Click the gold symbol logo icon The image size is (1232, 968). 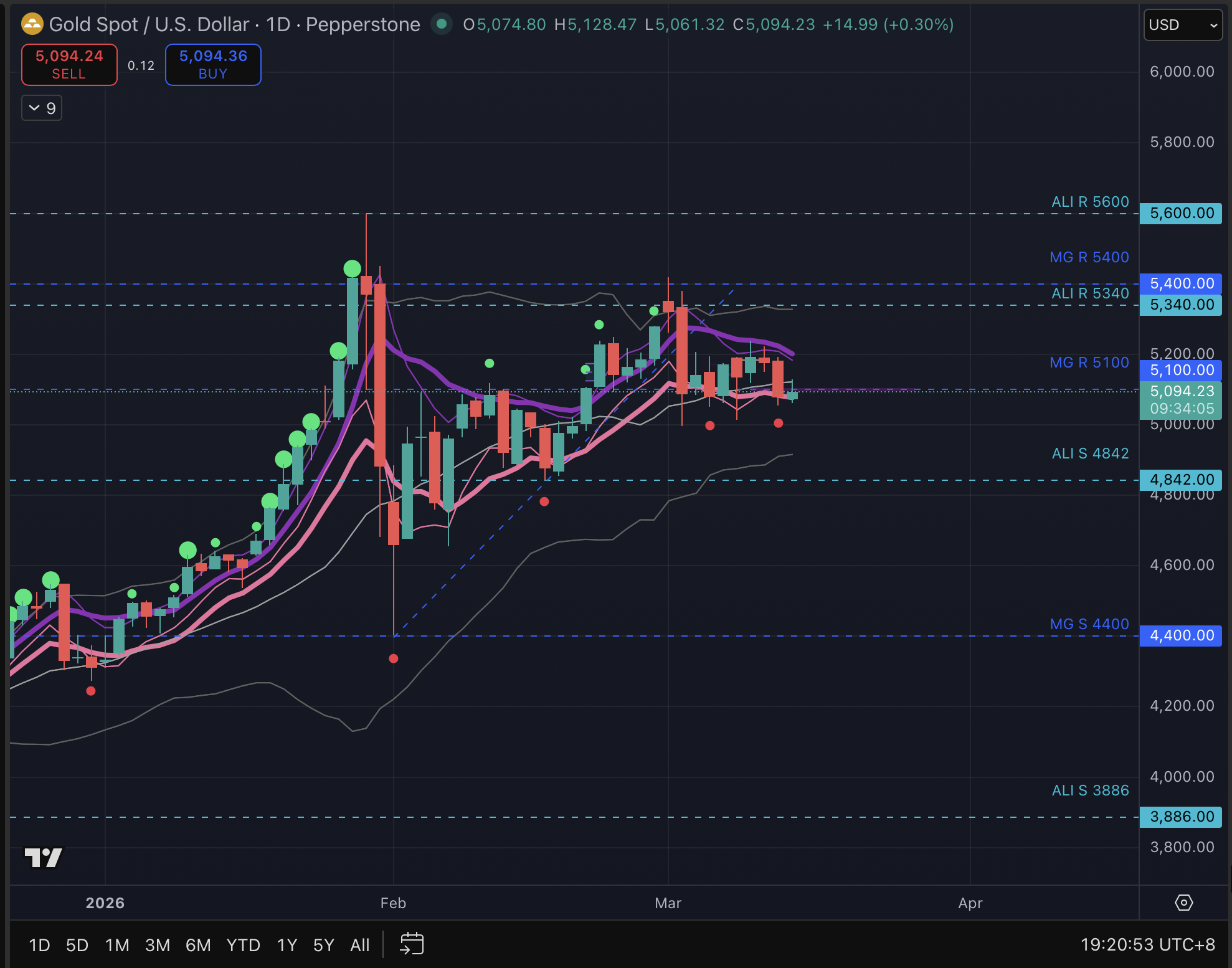tap(32, 24)
